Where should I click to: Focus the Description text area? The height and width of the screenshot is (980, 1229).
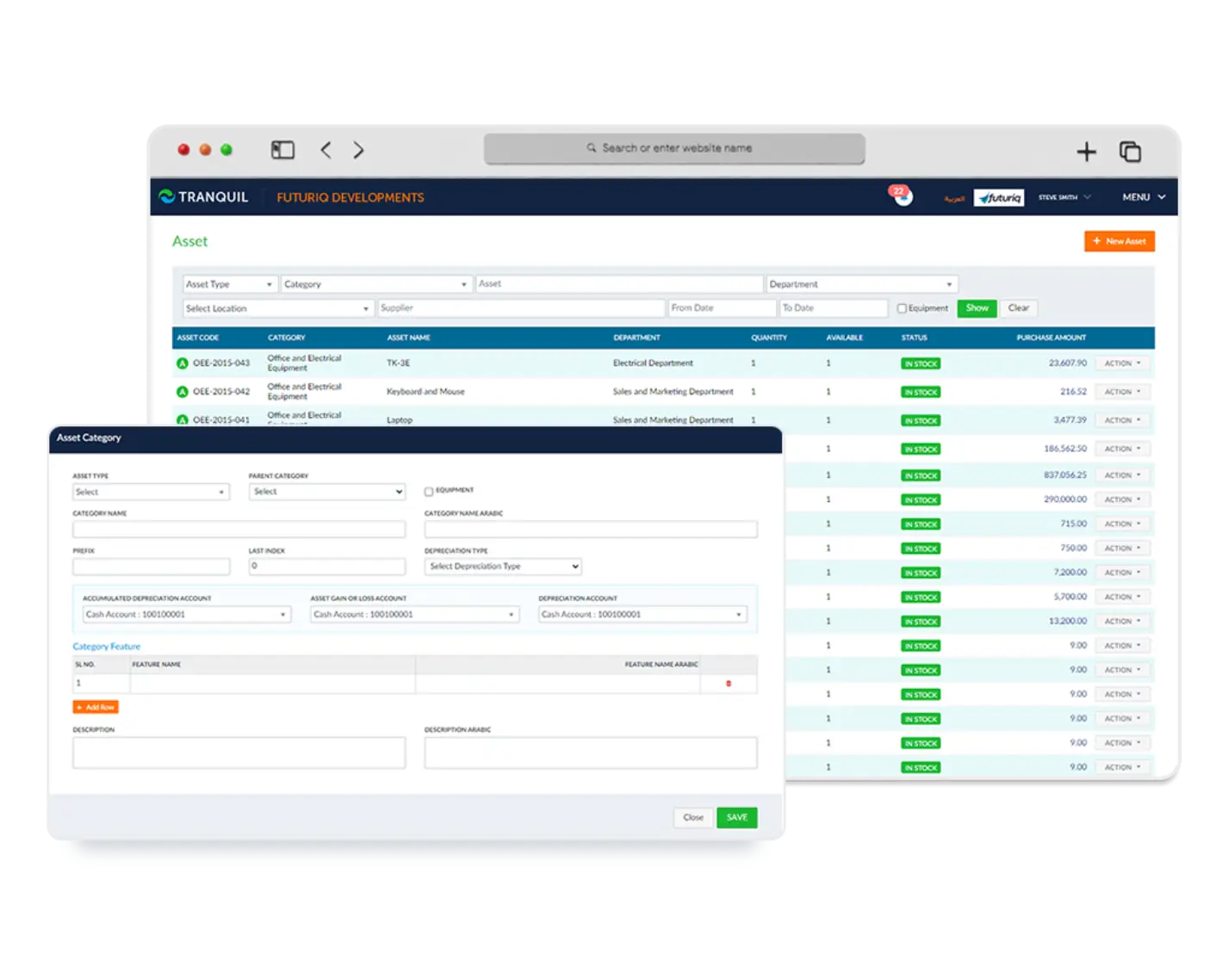(x=239, y=753)
